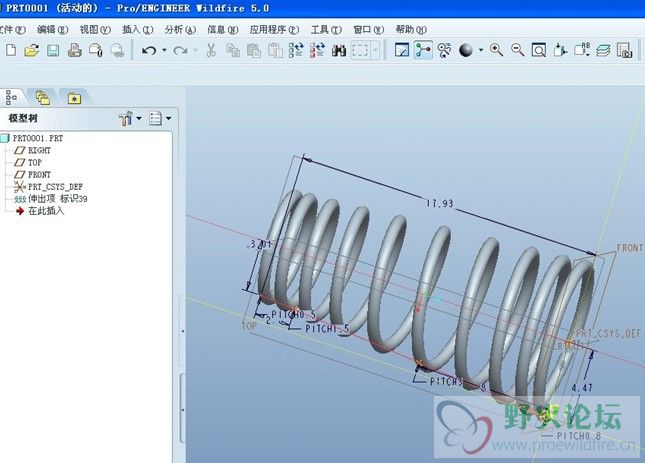Open a file with the folder icon
This screenshot has width=645, height=463.
coord(32,51)
